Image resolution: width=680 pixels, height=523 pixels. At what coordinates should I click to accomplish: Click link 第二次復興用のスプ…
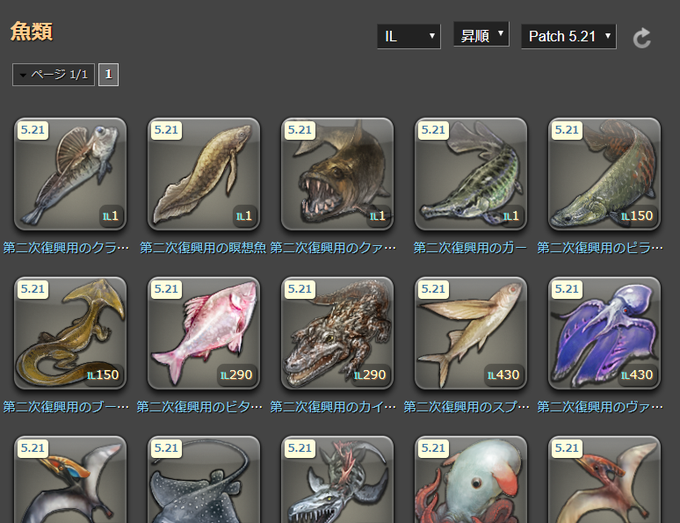[467, 407]
